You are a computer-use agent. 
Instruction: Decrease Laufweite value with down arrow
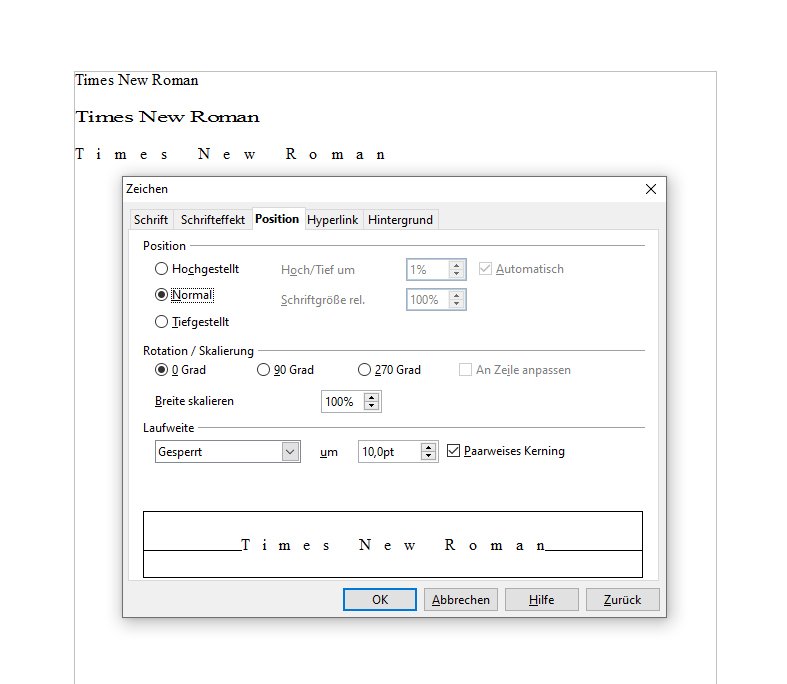click(428, 456)
